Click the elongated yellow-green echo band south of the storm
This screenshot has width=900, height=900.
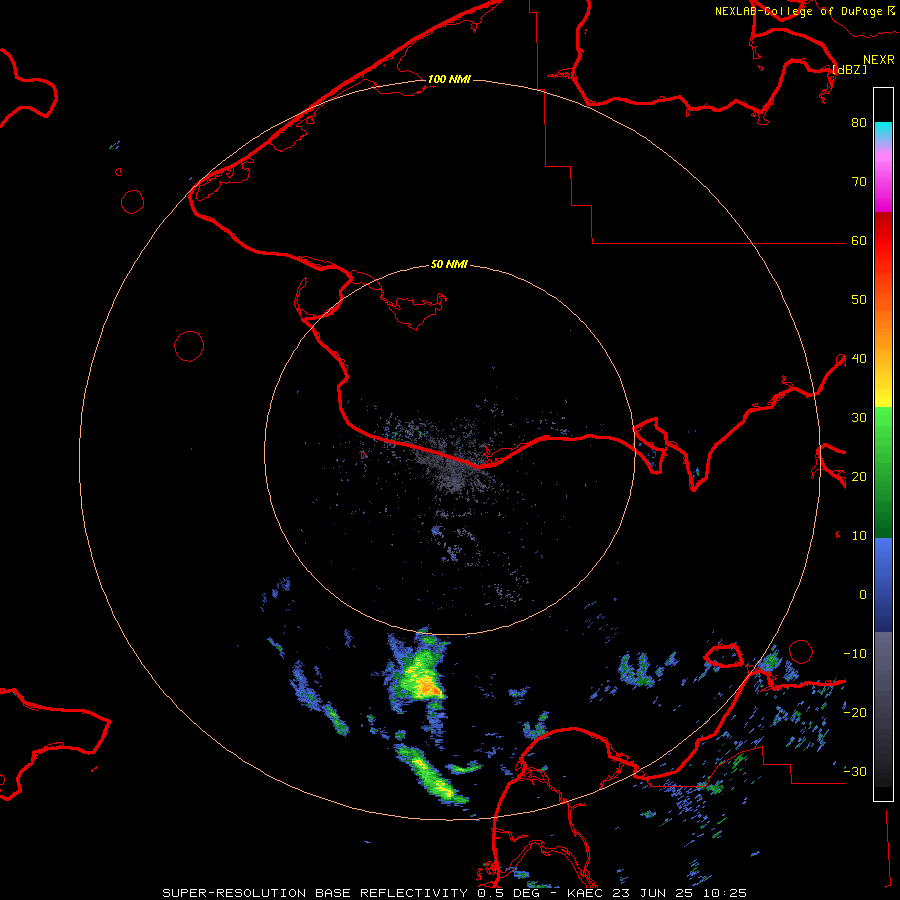pyautogui.click(x=433, y=774)
